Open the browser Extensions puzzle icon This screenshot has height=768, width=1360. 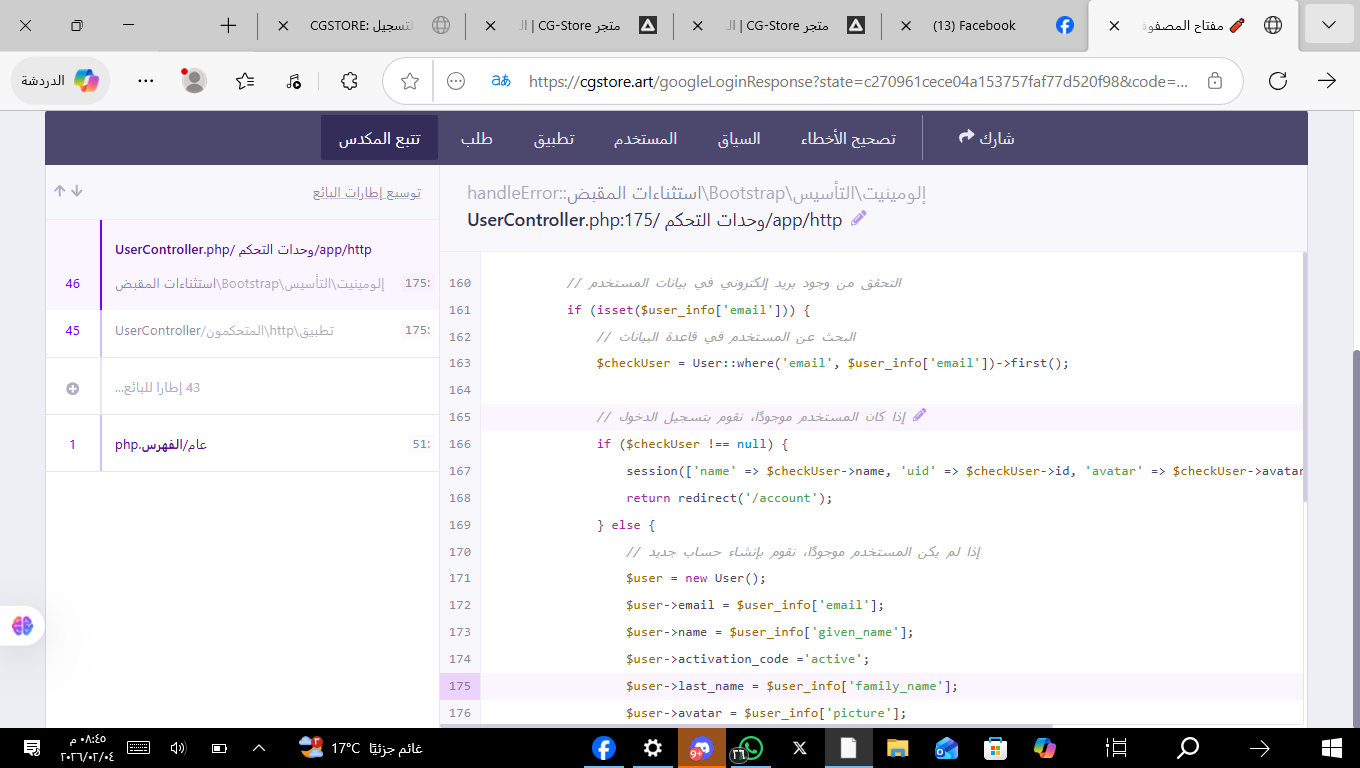[x=348, y=79]
